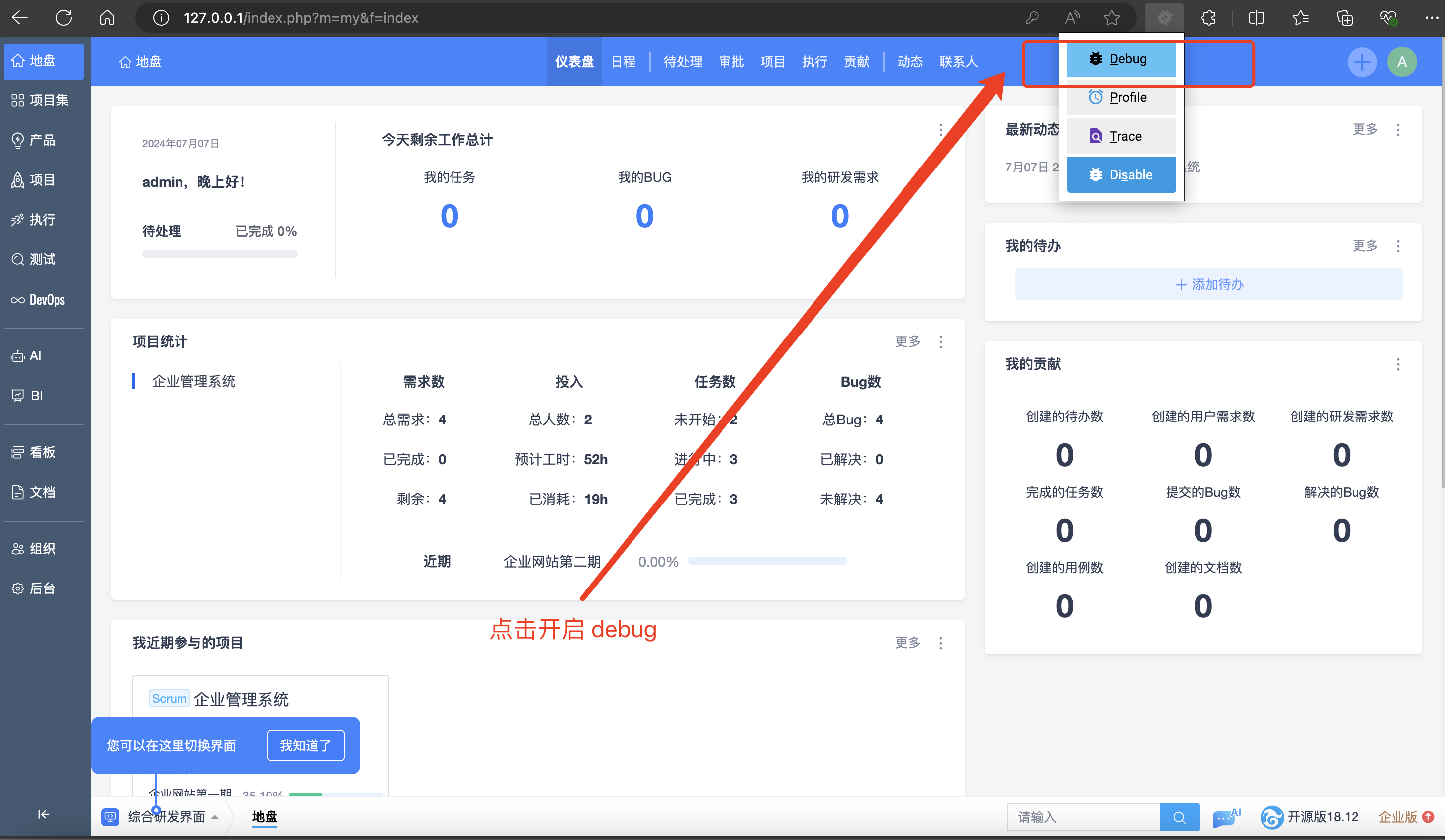
Task: Click the 企业网站第二期 progress bar
Action: (767, 561)
